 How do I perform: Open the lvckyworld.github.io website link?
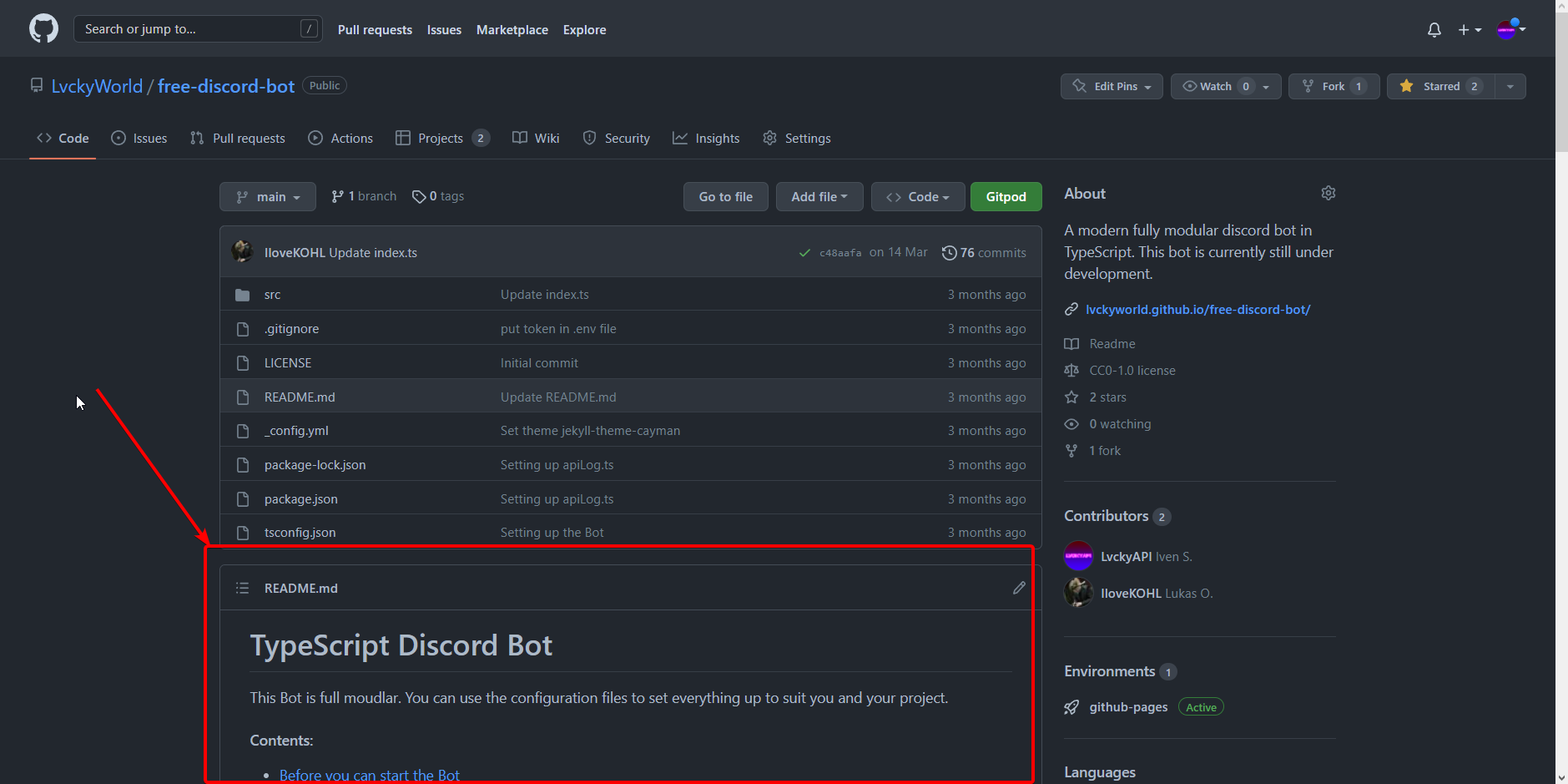click(1197, 310)
